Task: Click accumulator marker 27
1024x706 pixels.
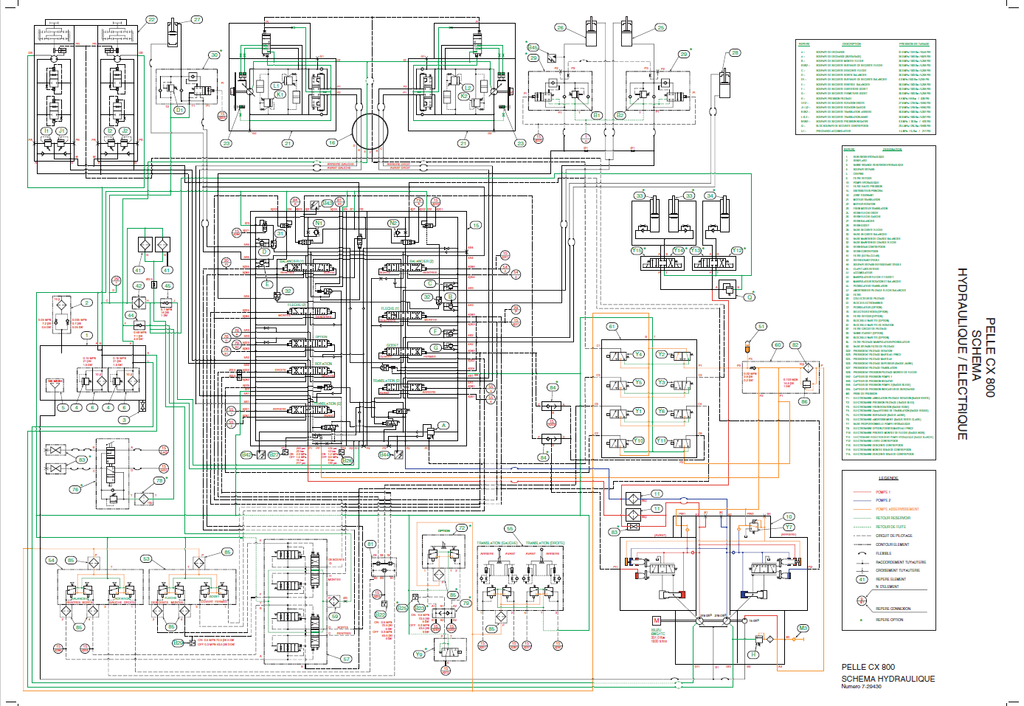Action: [197, 20]
